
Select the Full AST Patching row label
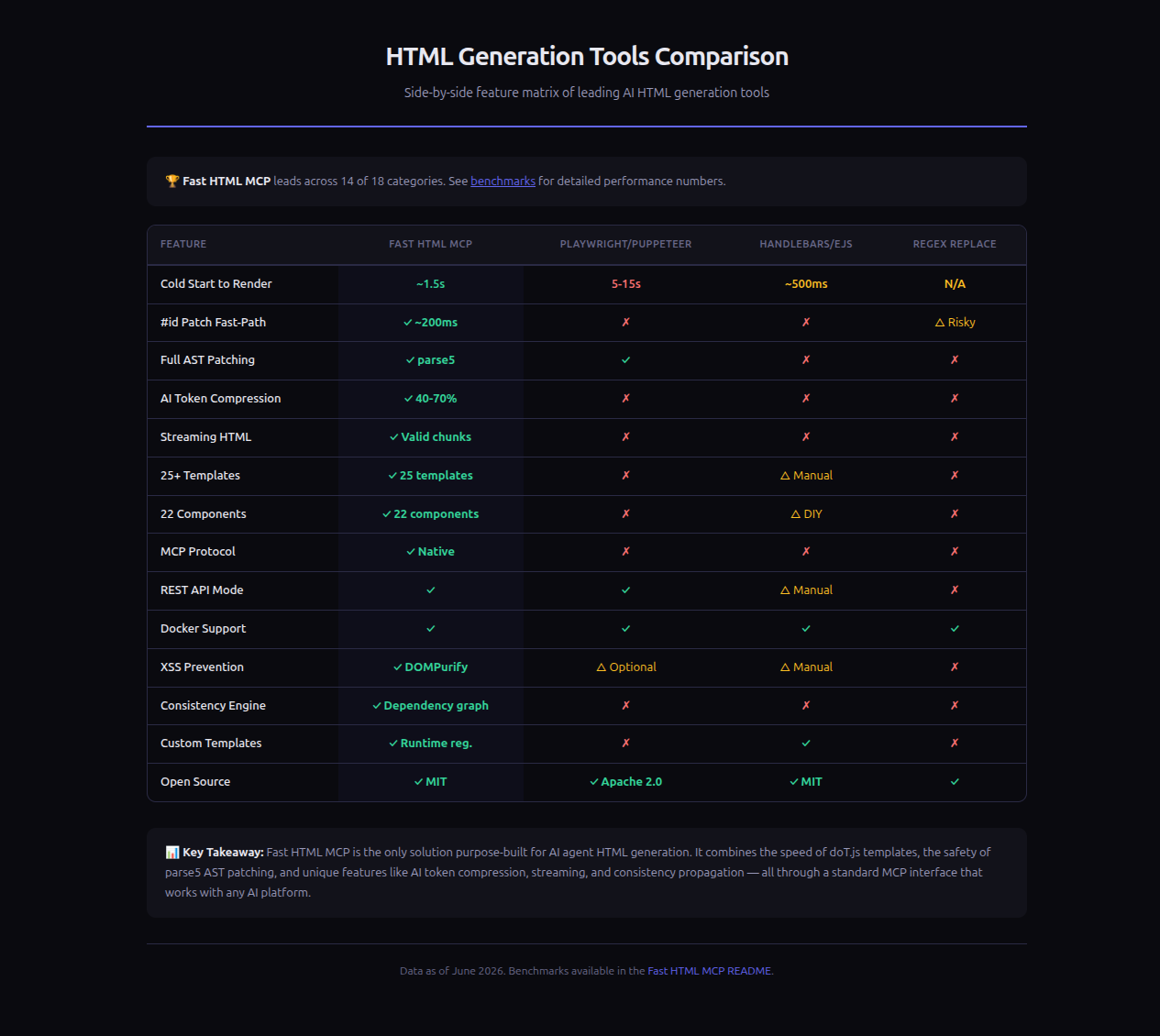point(207,360)
